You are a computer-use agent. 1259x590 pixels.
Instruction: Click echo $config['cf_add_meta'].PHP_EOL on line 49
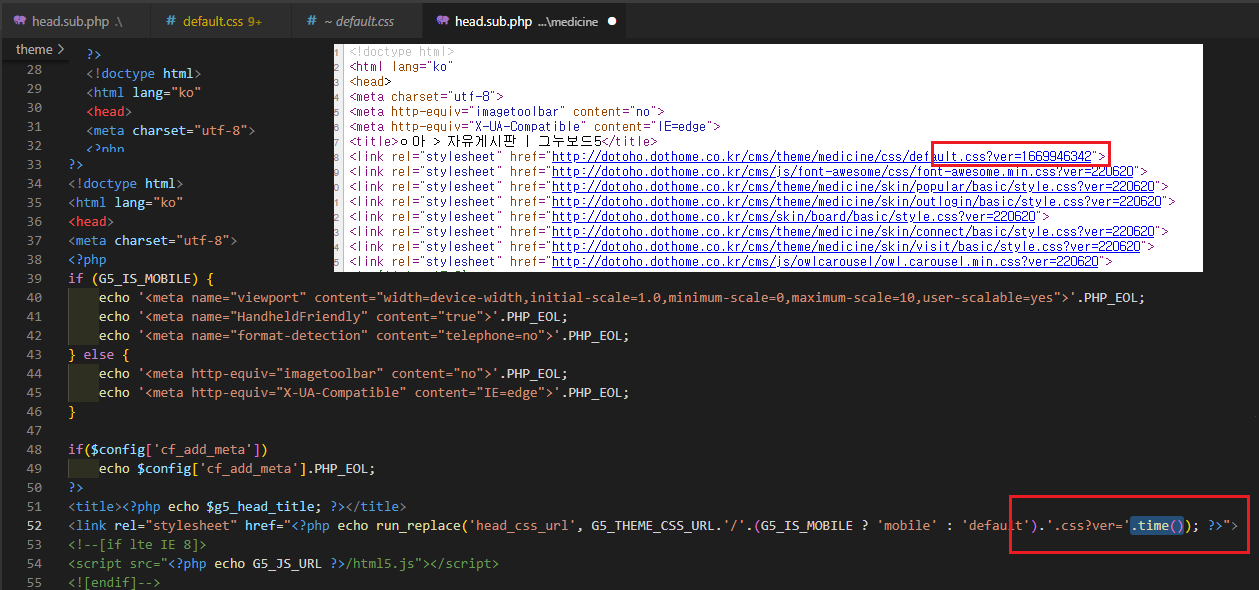pos(237,469)
